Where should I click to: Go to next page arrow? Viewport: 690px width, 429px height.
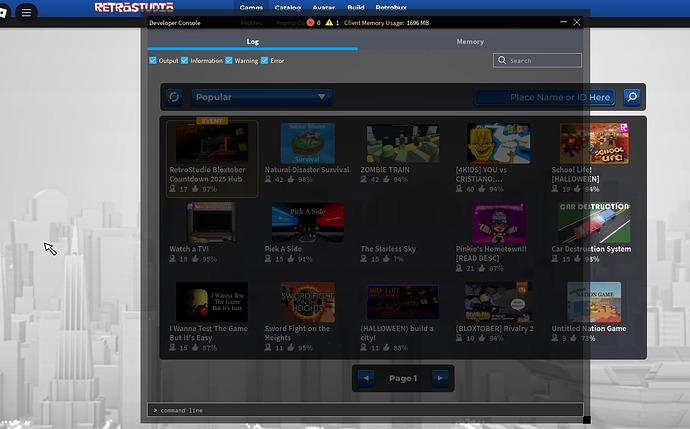(440, 378)
